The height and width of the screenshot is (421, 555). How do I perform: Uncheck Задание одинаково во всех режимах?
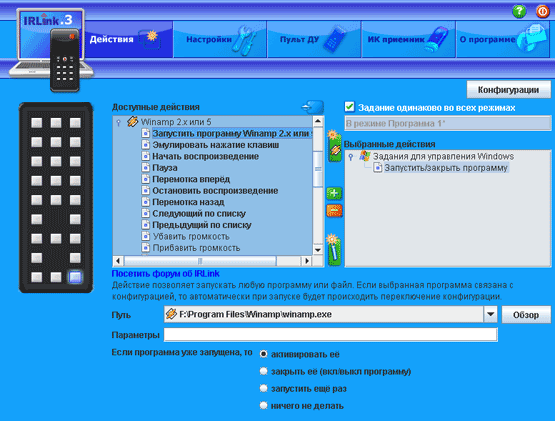(349, 107)
